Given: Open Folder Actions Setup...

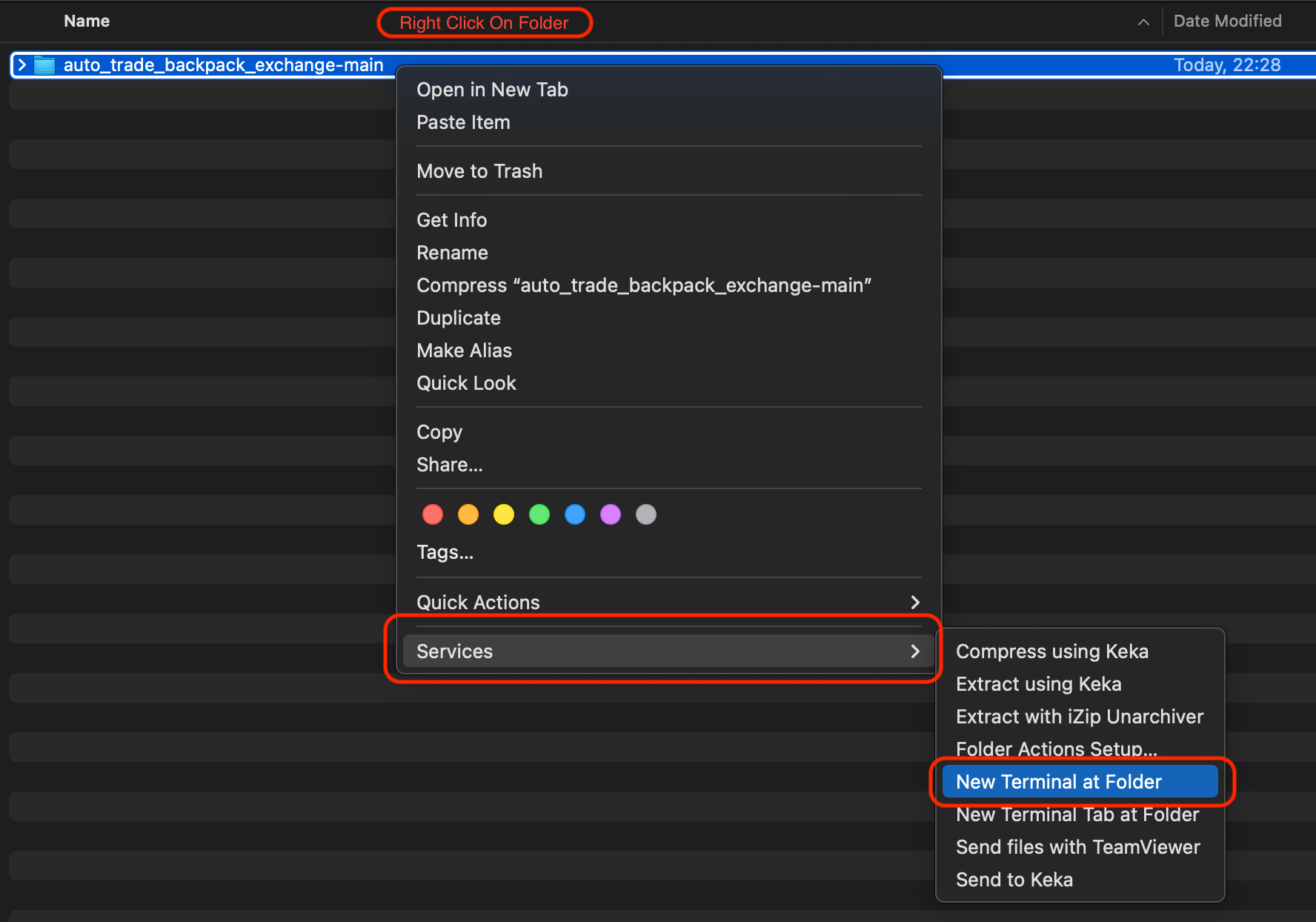Looking at the screenshot, I should [x=1080, y=749].
